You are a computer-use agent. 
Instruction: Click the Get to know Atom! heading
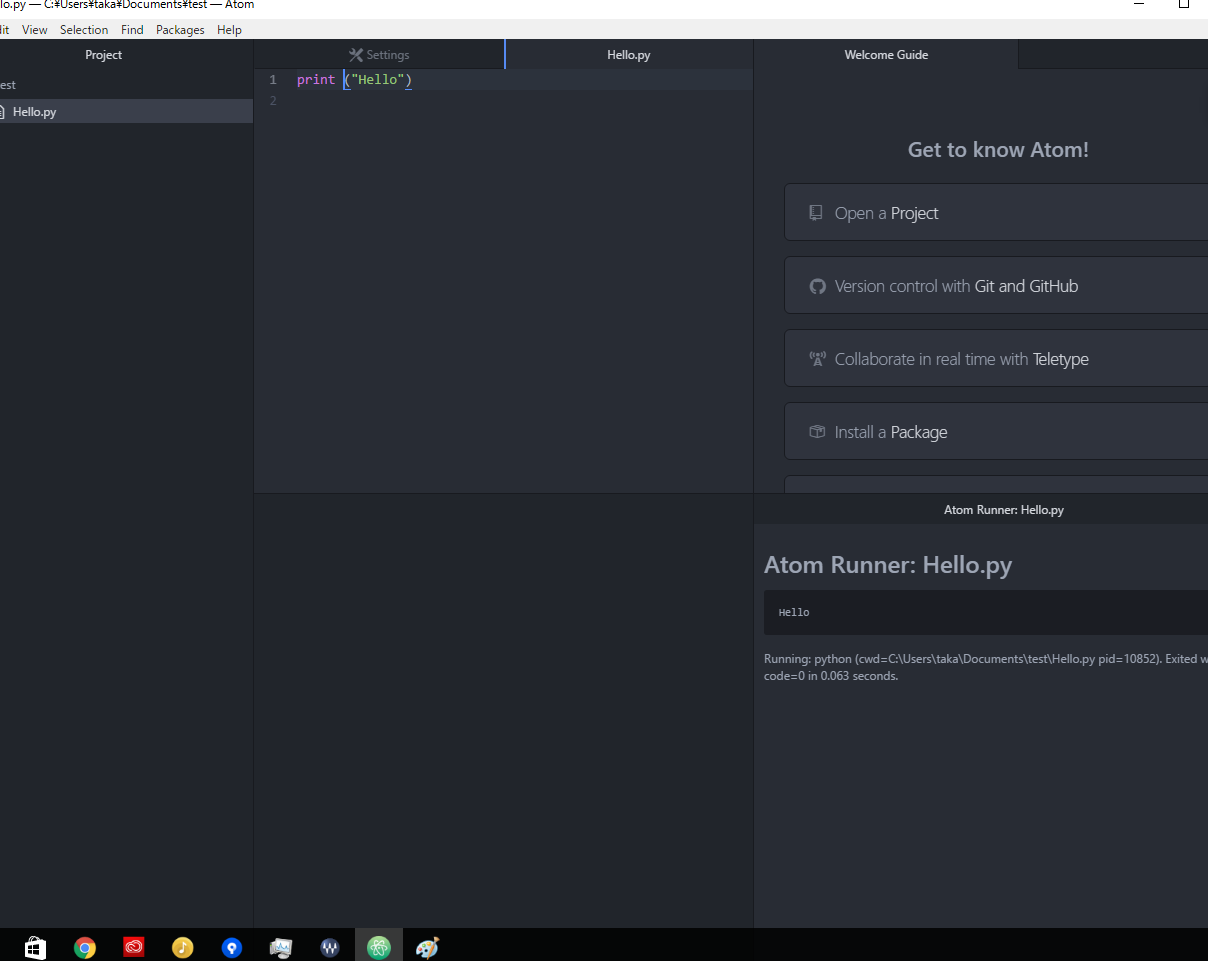(x=998, y=150)
